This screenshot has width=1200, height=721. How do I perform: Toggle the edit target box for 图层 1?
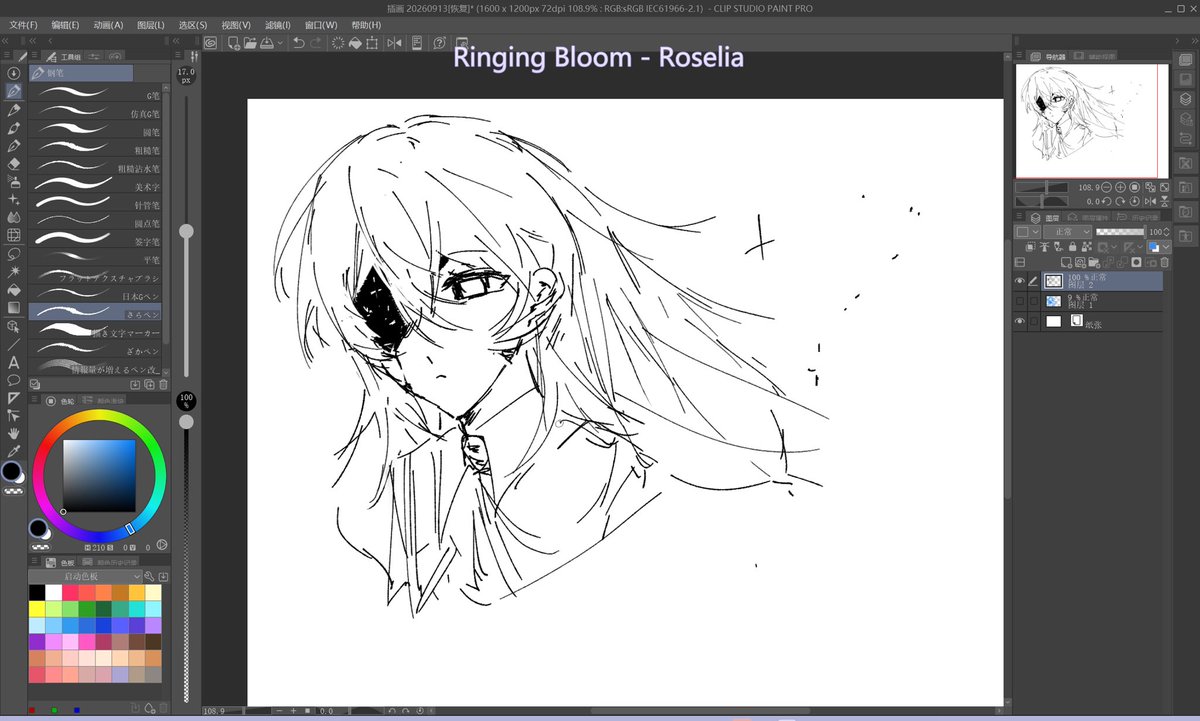coord(1034,301)
